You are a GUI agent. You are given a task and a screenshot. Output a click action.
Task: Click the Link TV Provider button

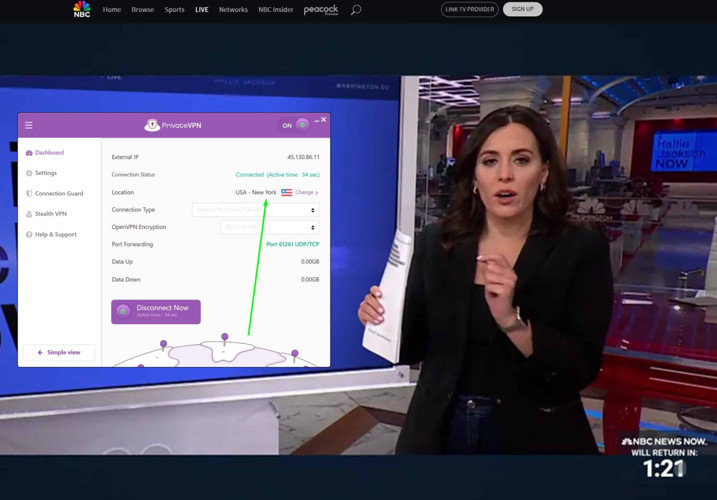[x=469, y=9]
